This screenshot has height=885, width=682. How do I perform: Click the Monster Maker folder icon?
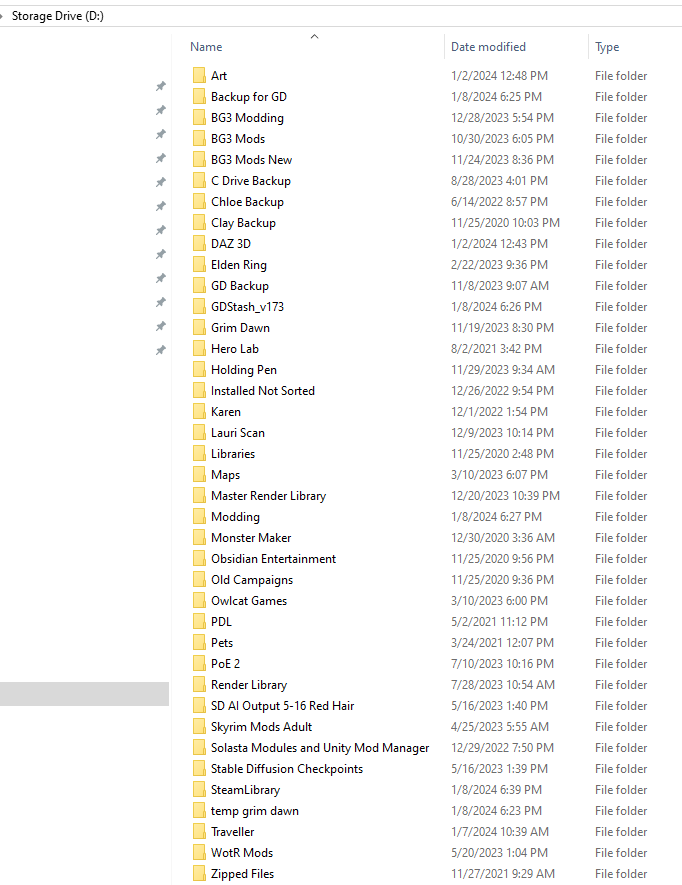(x=199, y=537)
